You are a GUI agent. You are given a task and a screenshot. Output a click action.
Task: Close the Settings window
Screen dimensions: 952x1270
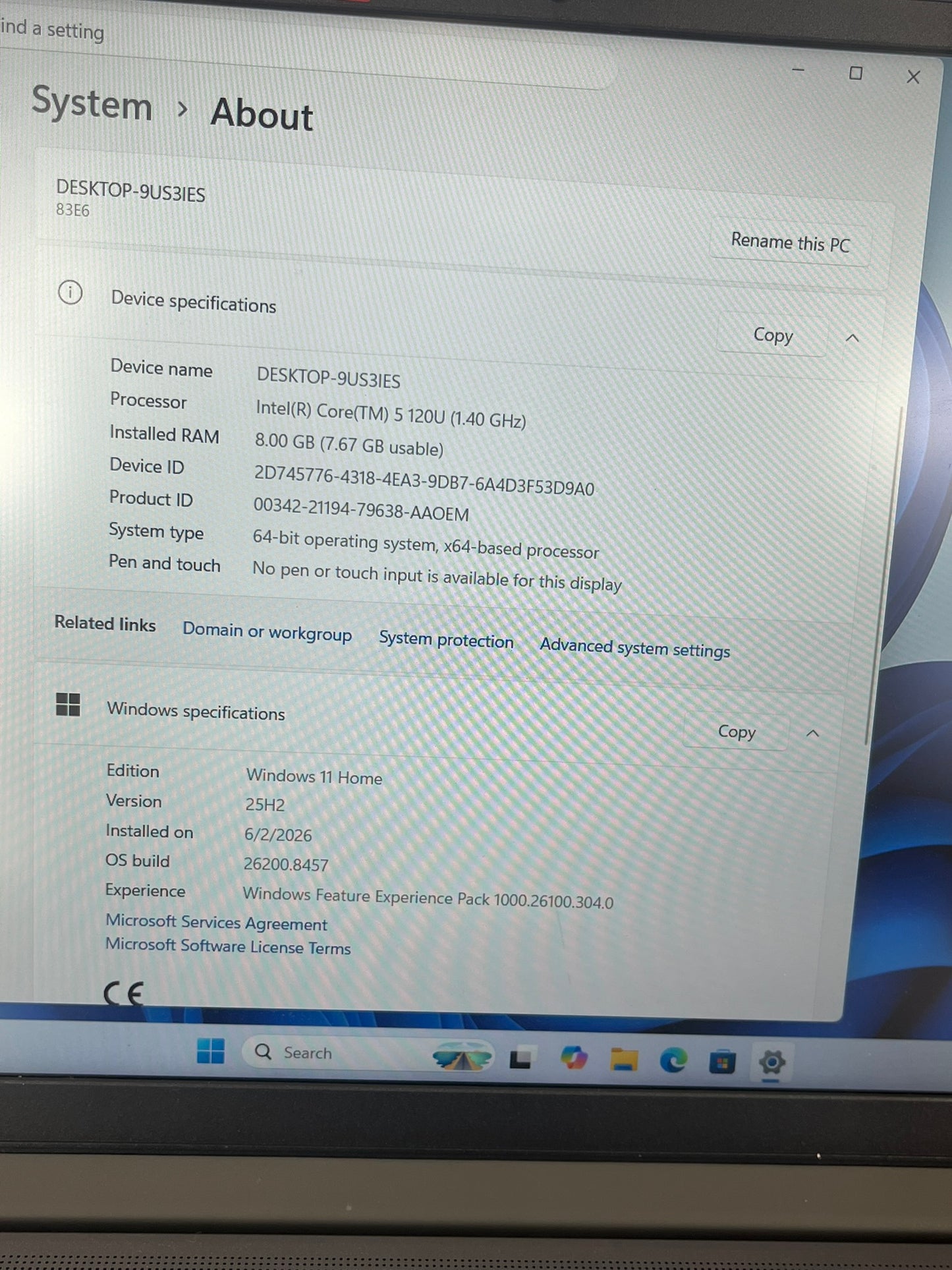click(913, 77)
